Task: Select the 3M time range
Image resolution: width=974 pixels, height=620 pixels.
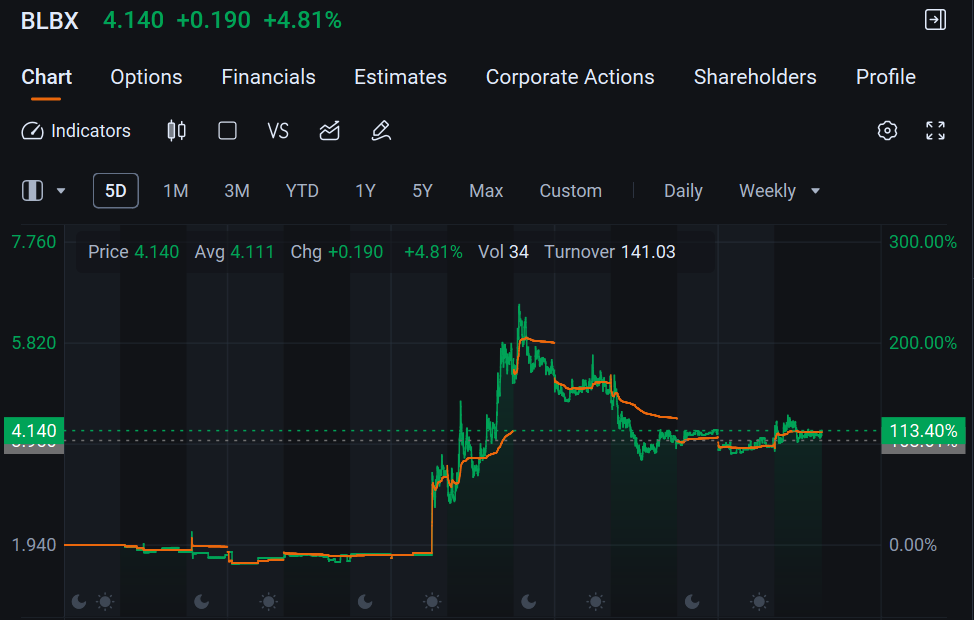Action: coord(237,191)
